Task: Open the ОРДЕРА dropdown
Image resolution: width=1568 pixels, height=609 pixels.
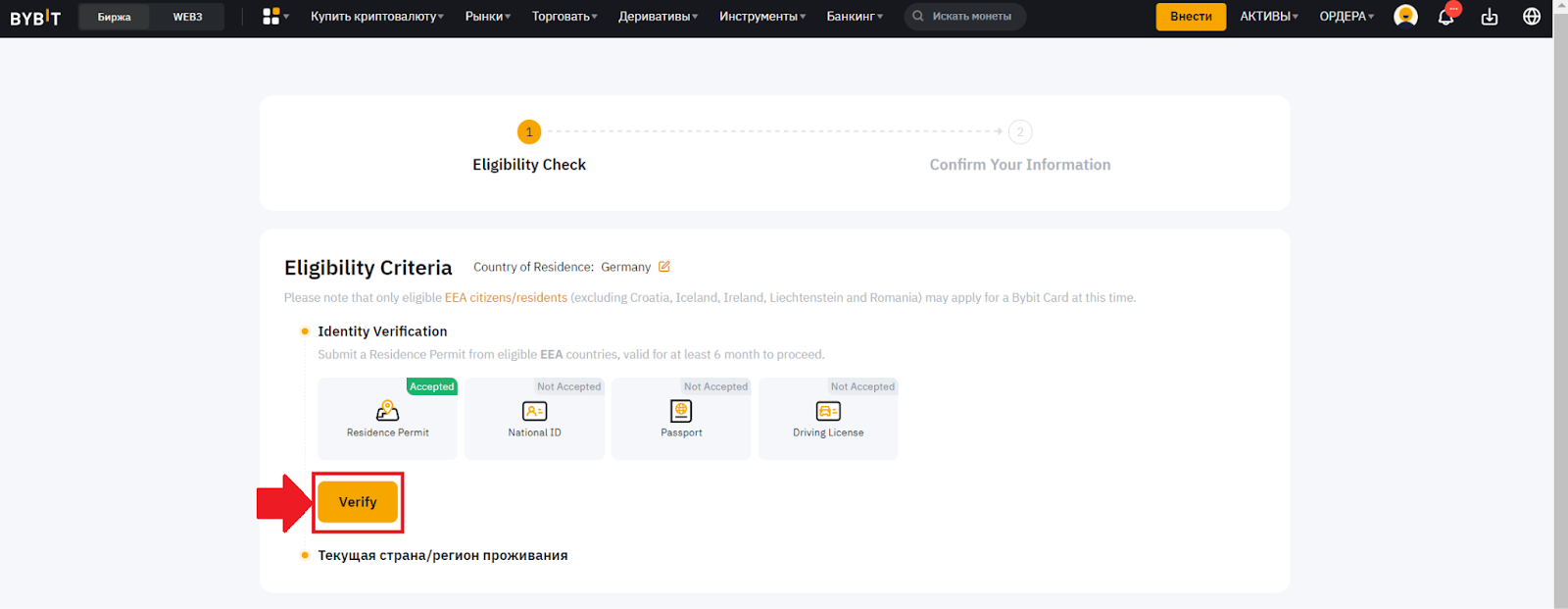Action: click(1347, 17)
